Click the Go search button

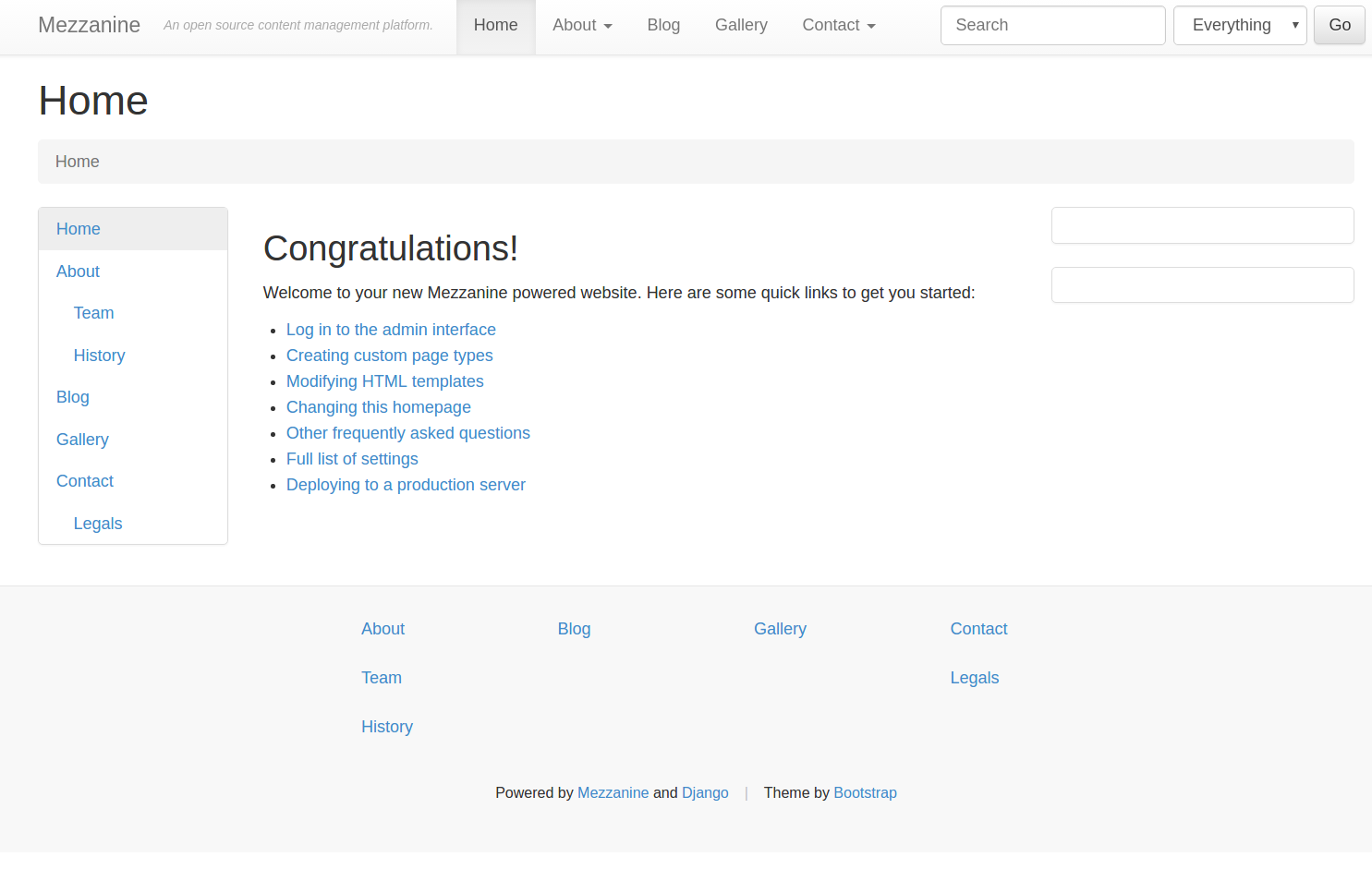point(1339,26)
